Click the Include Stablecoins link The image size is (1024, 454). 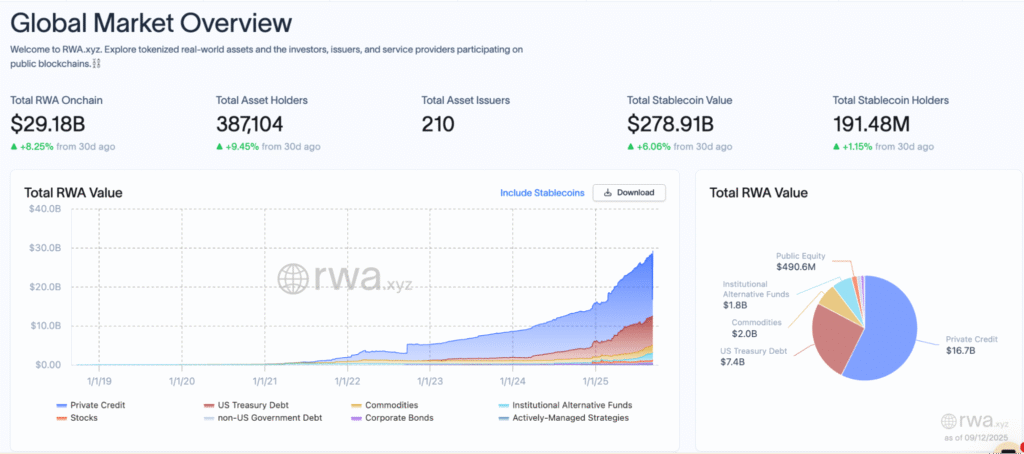click(542, 193)
